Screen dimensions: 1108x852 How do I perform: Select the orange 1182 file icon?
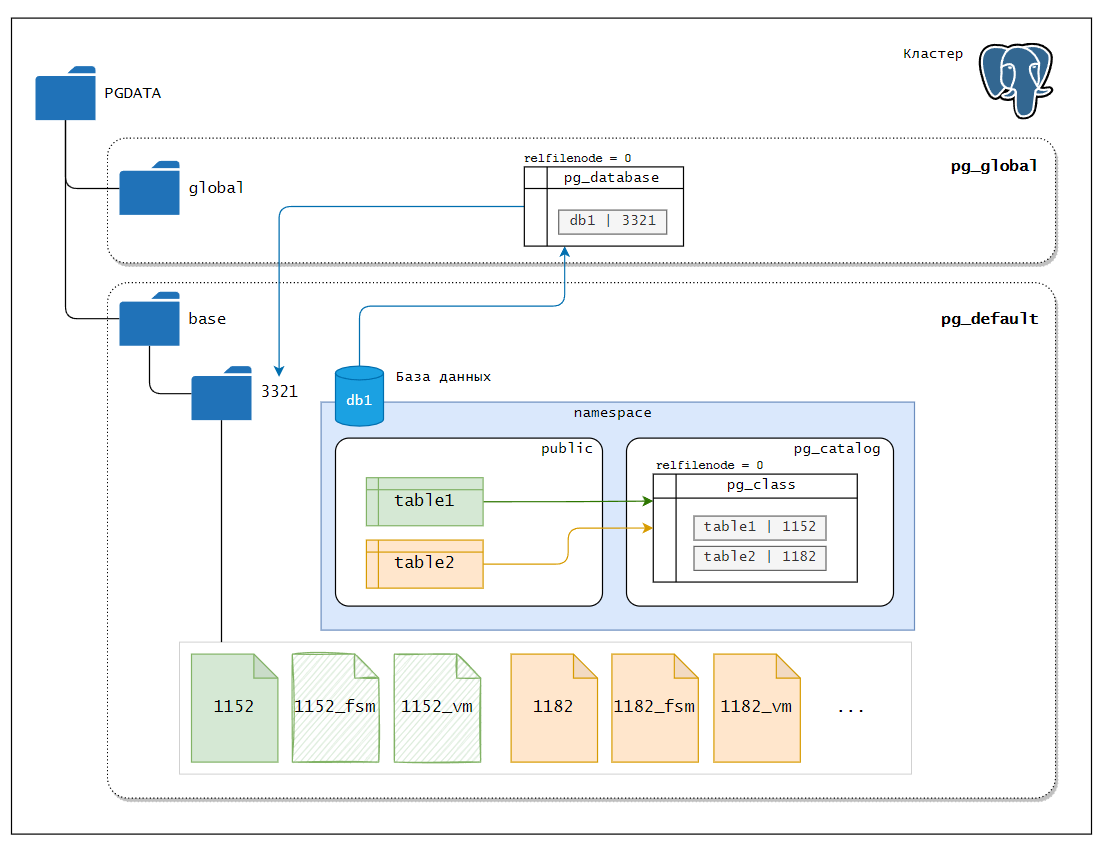pyautogui.click(x=553, y=707)
